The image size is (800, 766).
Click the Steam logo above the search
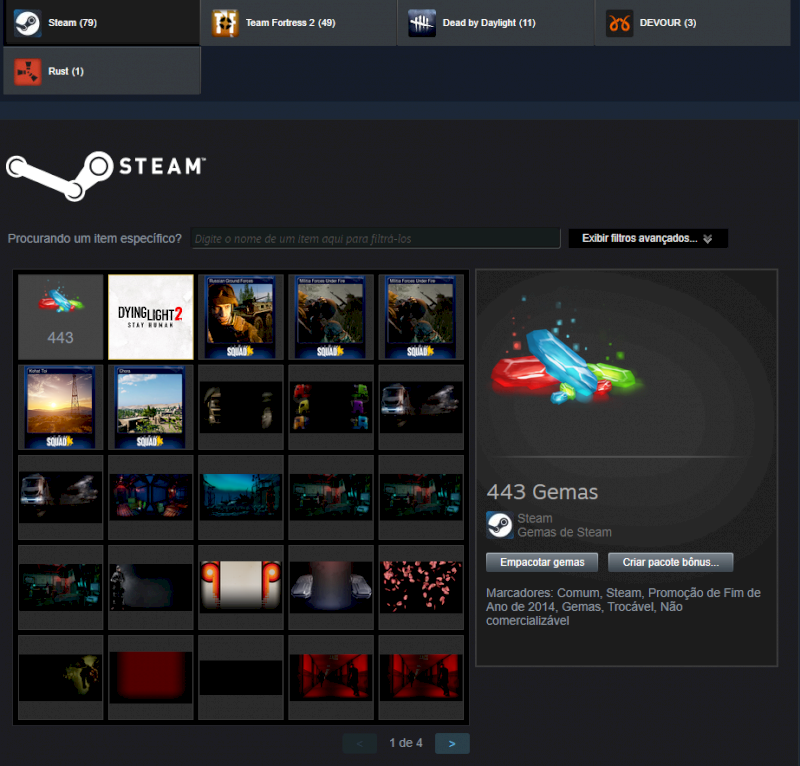coord(106,171)
